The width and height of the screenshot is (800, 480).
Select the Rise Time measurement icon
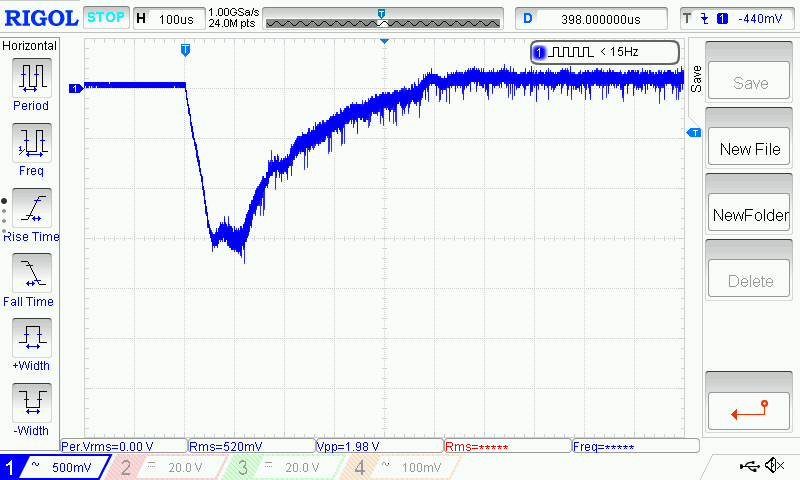(31, 207)
